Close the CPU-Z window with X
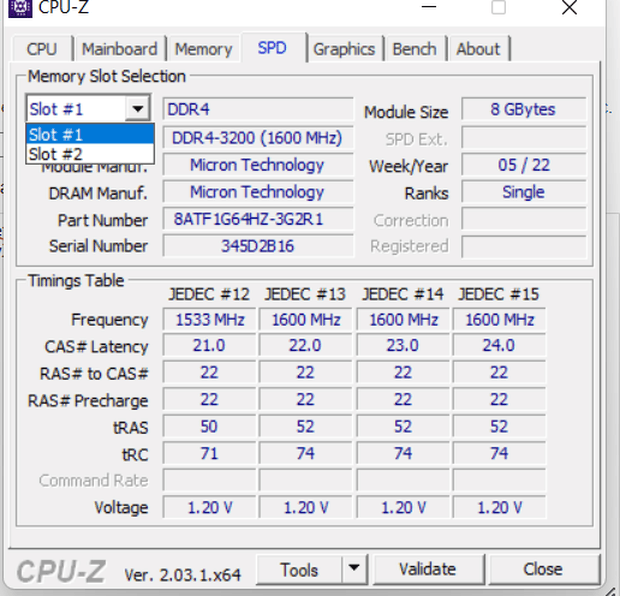Viewport: 620px width, 596px height. (x=569, y=7)
